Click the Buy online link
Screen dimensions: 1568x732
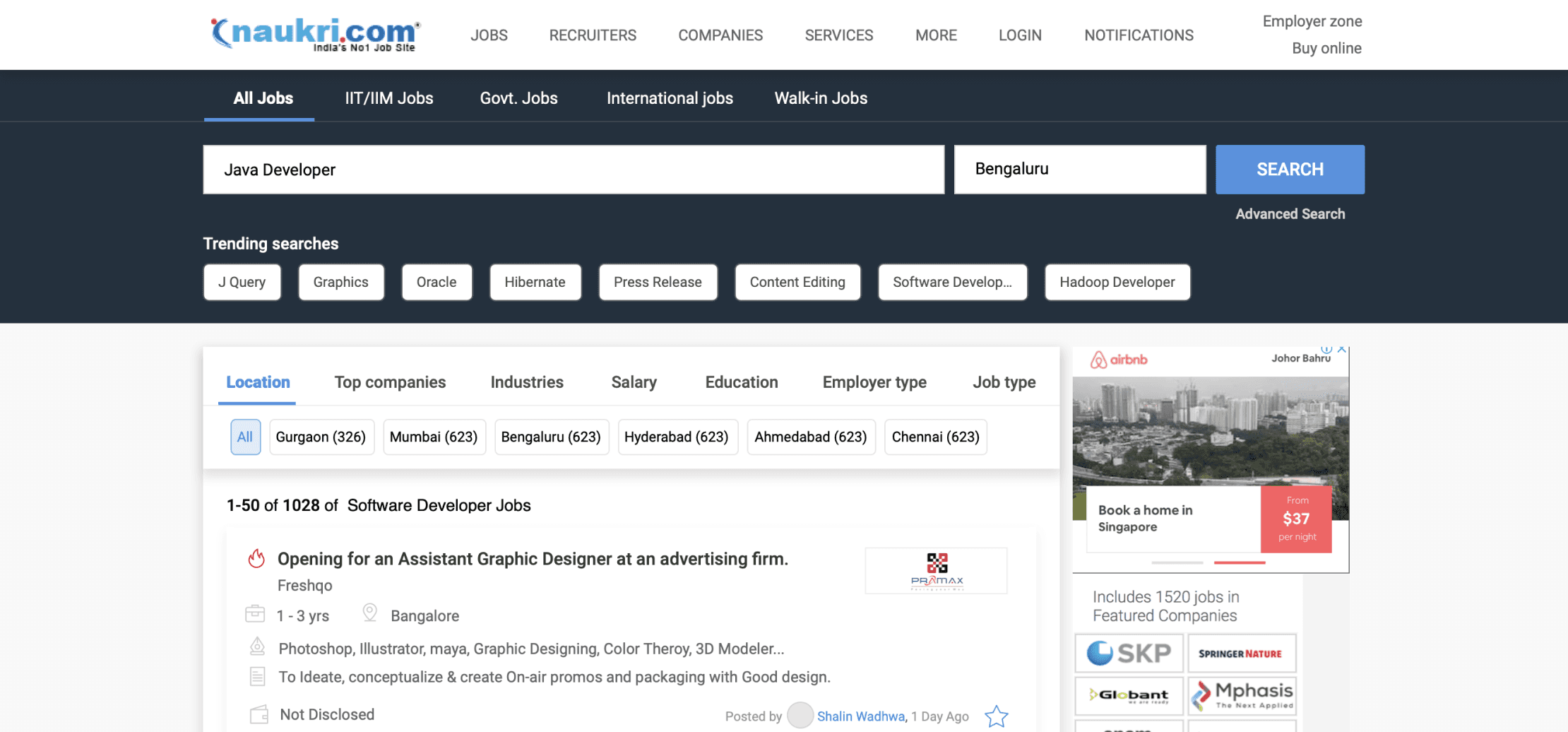(x=1326, y=48)
